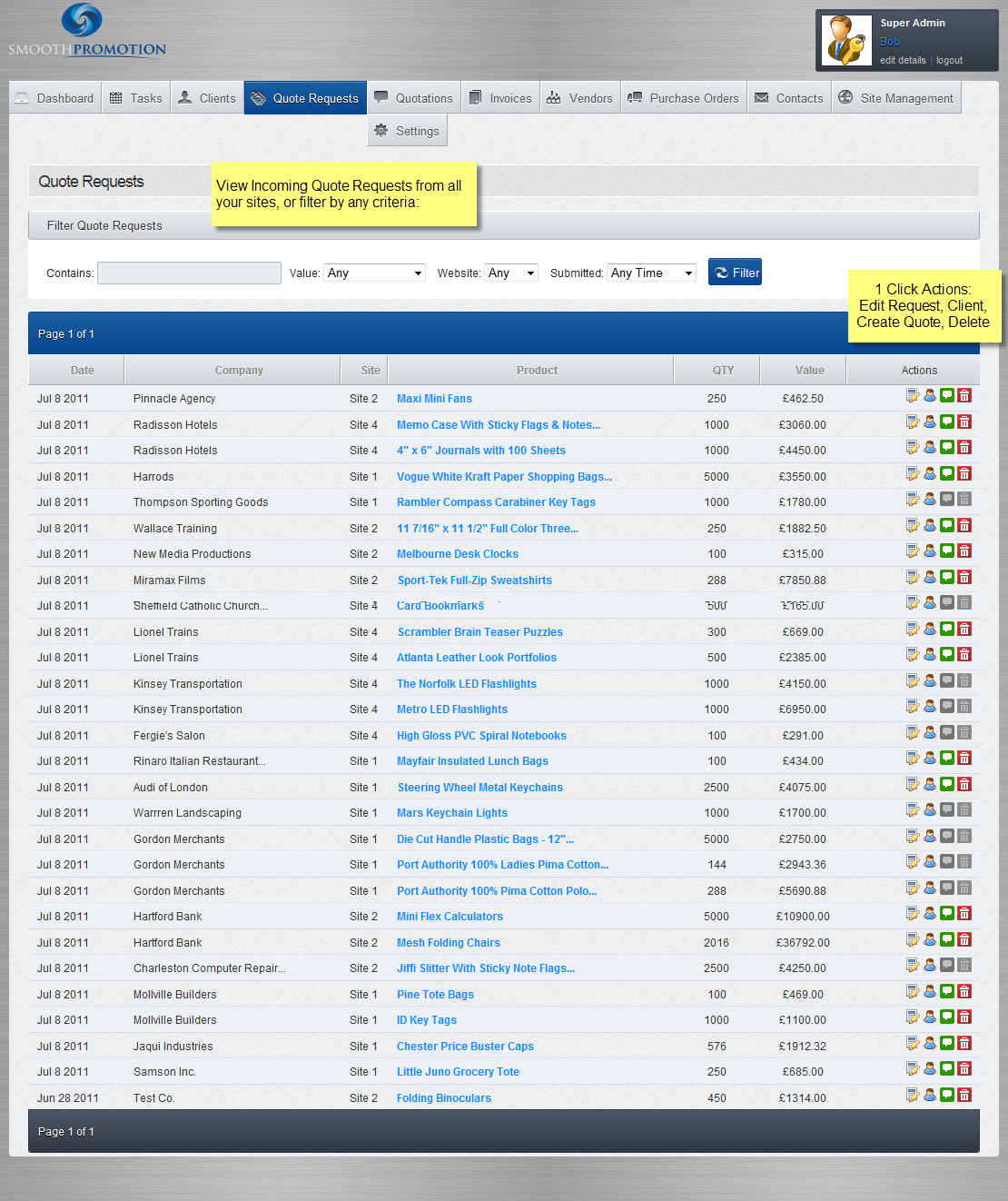Image resolution: width=1008 pixels, height=1201 pixels.
Task: Create a quote for Audi of London request
Action: [947, 784]
